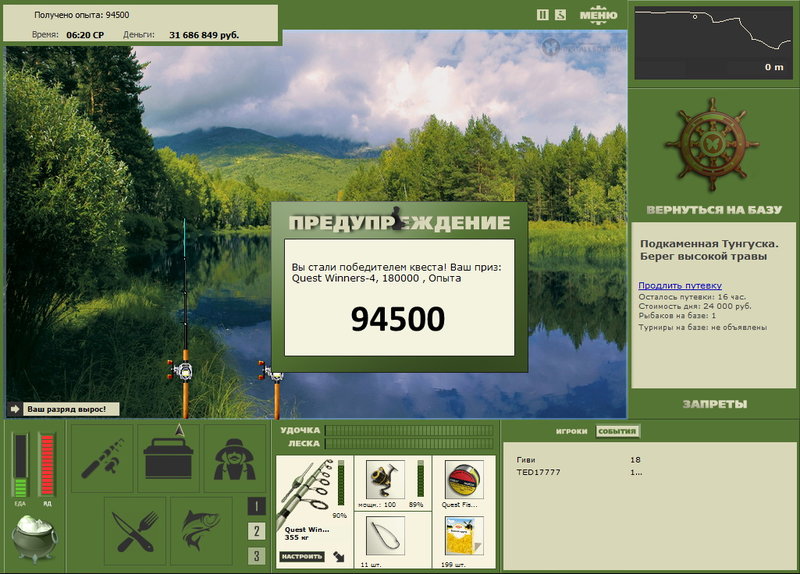Click the ship wheel return icon
The height and width of the screenshot is (574, 800).
click(x=712, y=145)
